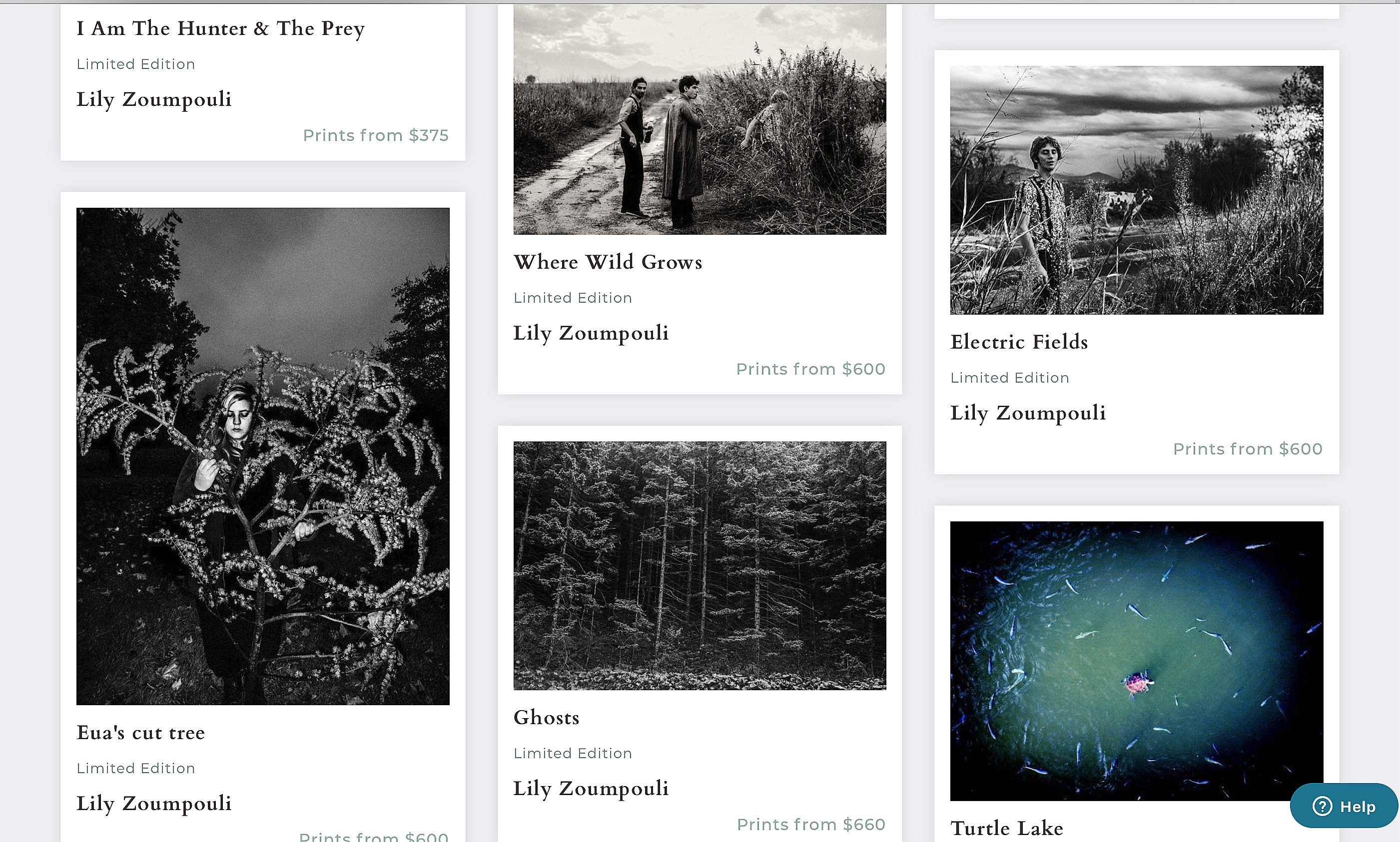Click the question mark Help icon

point(1322,806)
